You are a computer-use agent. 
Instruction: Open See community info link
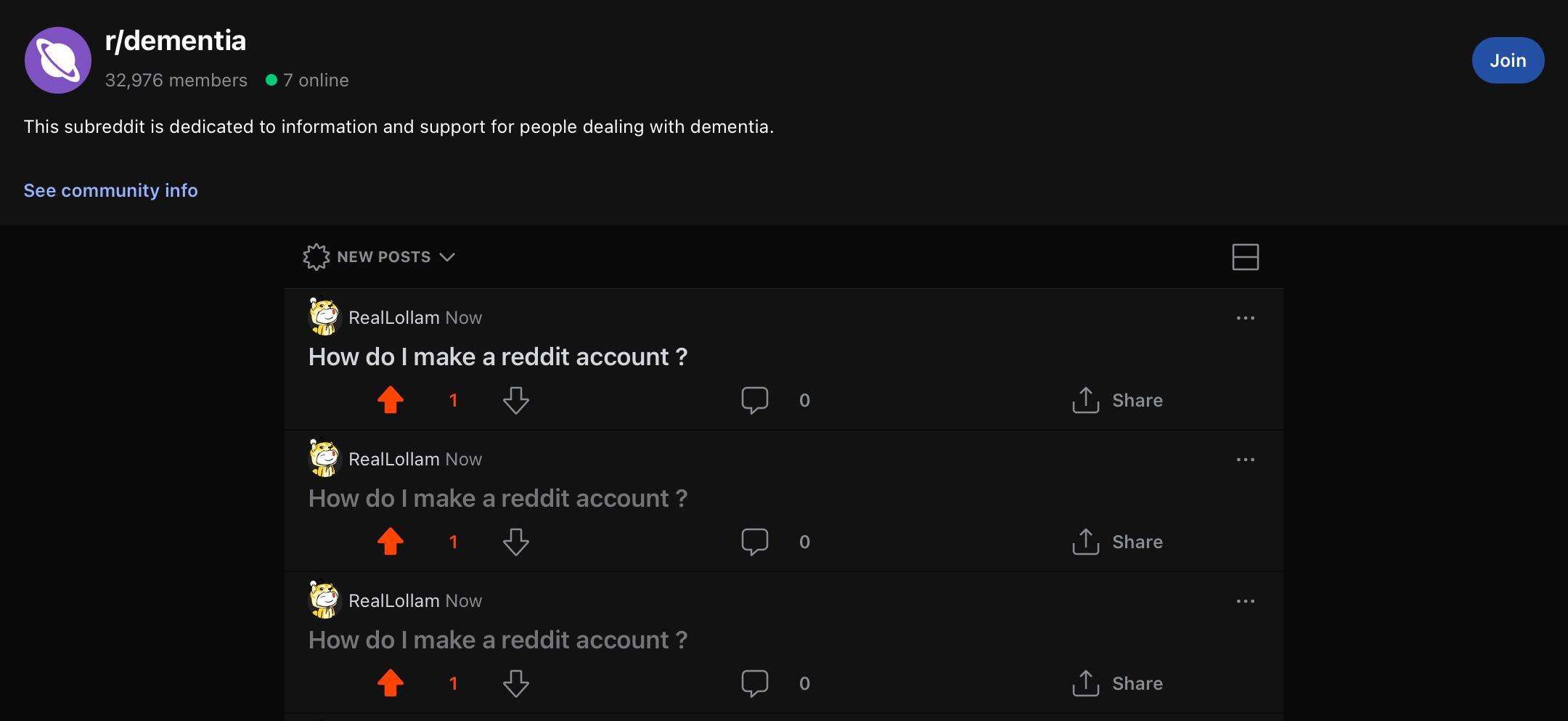[x=110, y=190]
